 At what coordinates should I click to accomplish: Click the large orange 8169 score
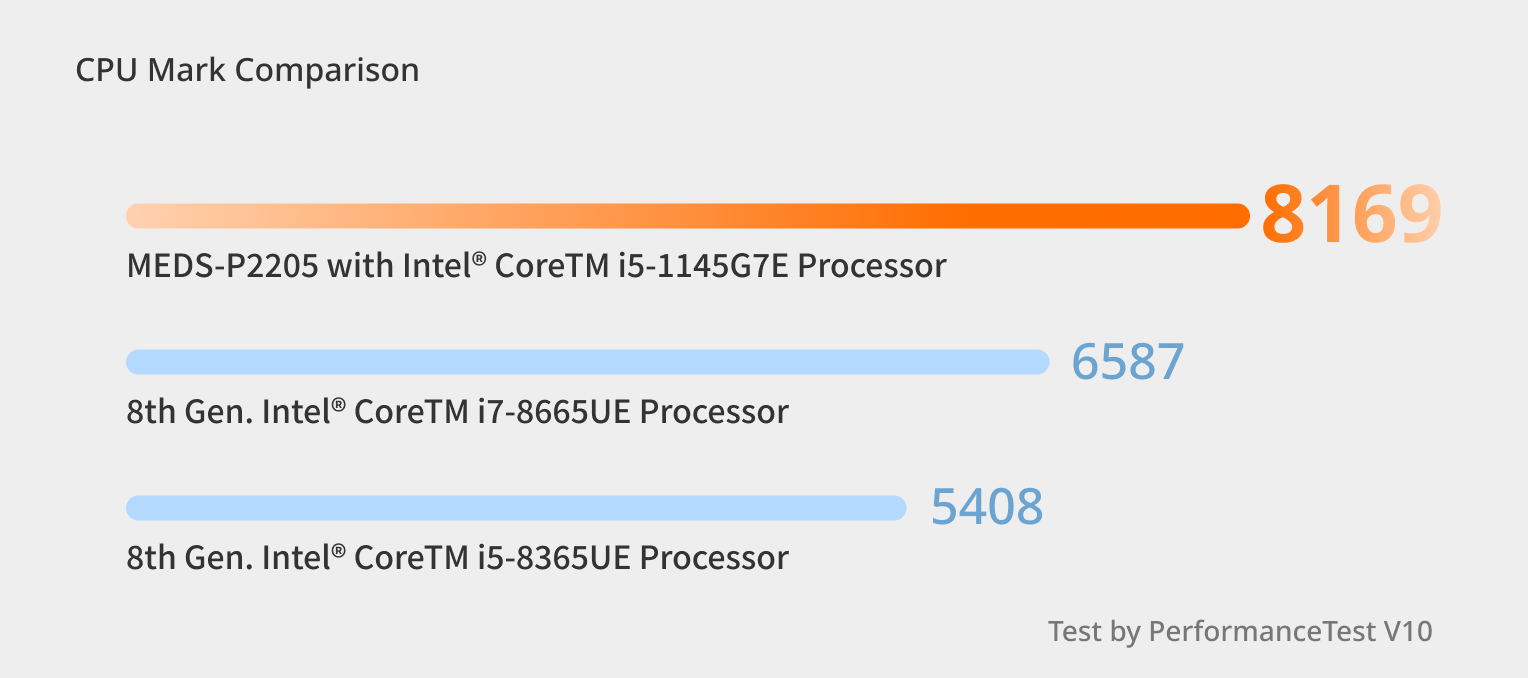(1351, 215)
